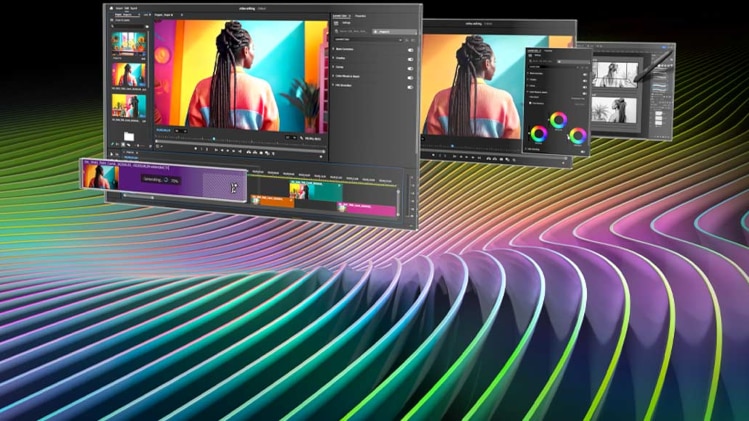The width and height of the screenshot is (749, 421).
Task: Click the Home icon in the front window
Action: 111,8
